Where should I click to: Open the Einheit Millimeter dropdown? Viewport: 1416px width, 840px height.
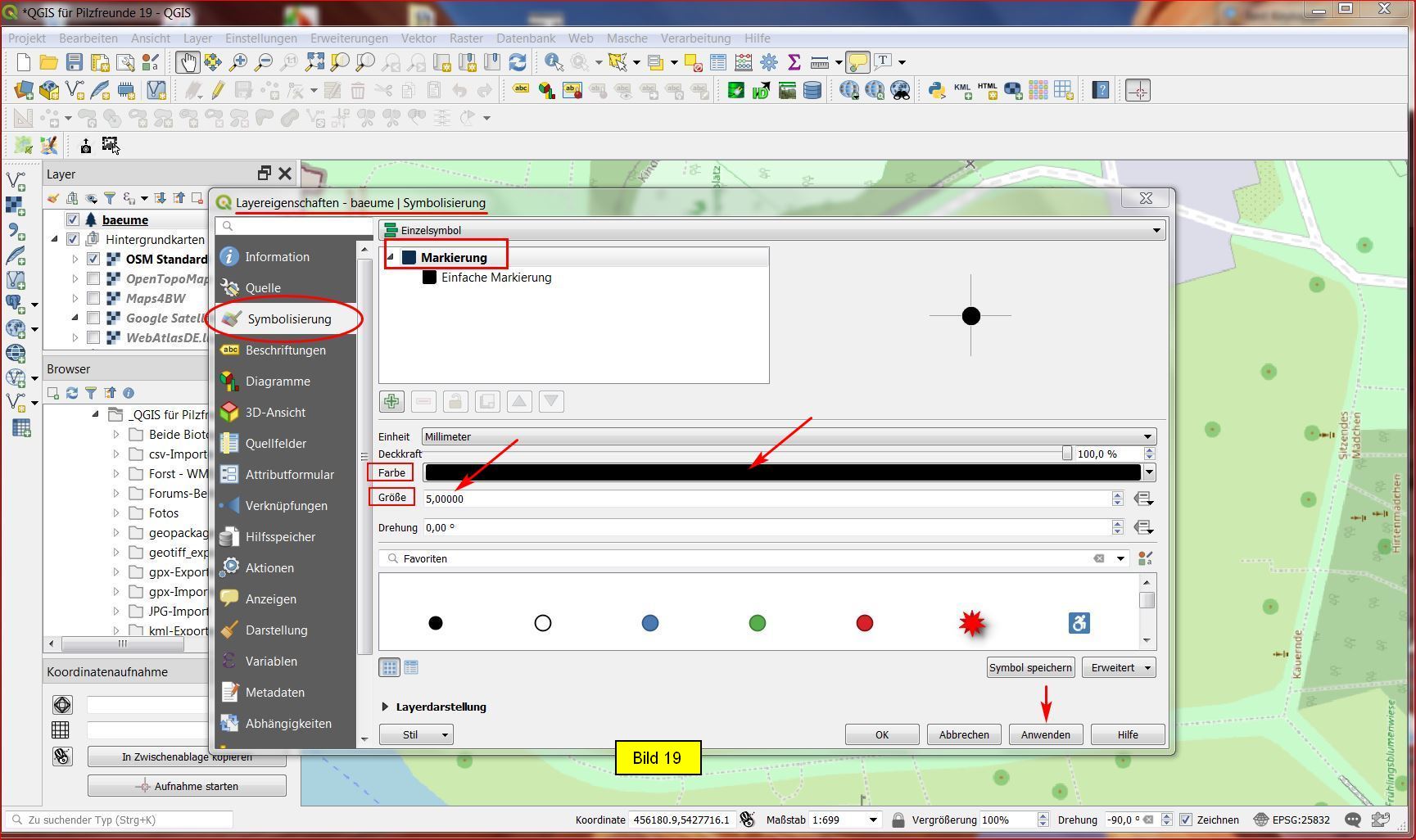coord(788,436)
